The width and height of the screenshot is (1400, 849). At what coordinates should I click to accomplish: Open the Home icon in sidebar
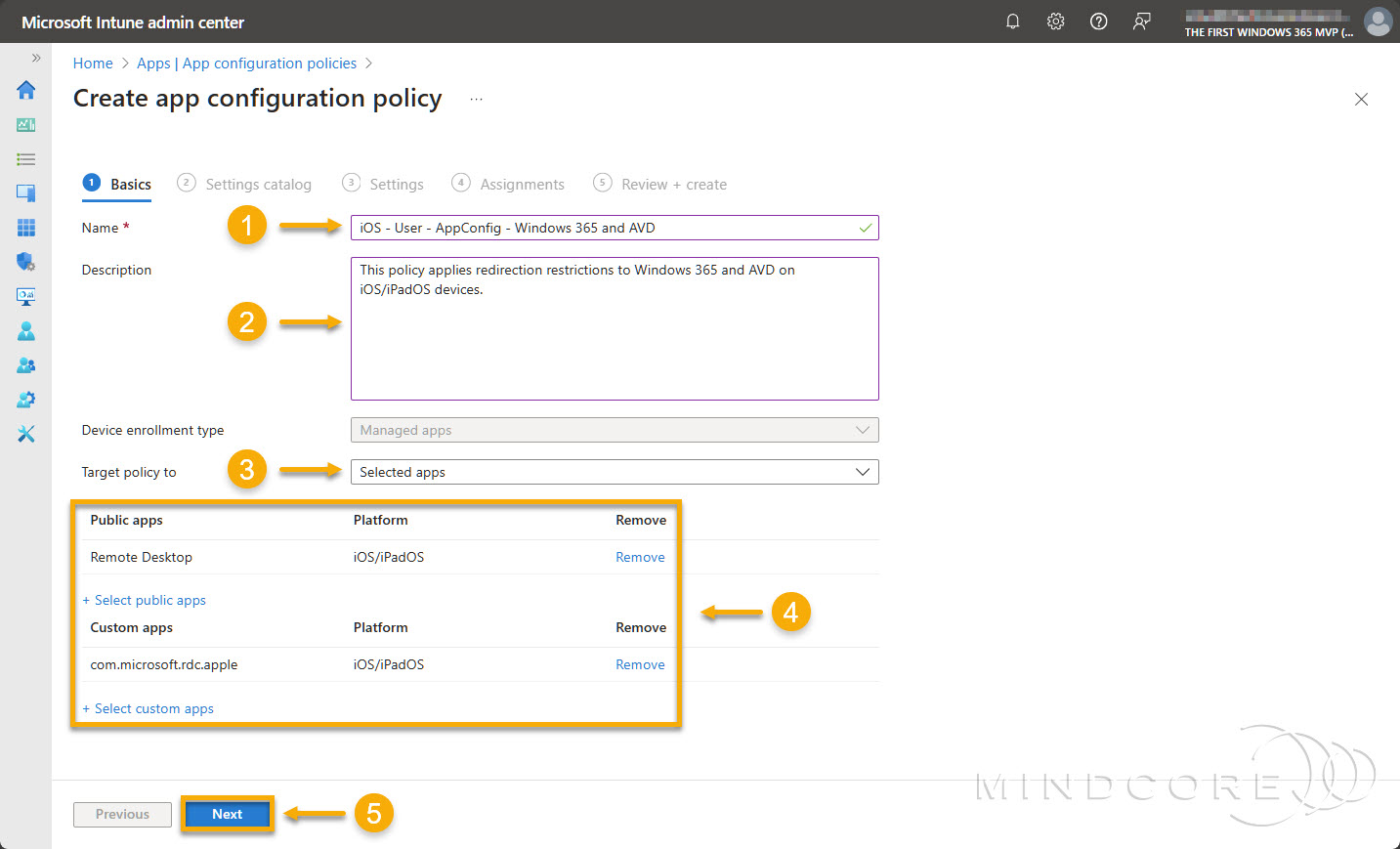click(x=26, y=90)
